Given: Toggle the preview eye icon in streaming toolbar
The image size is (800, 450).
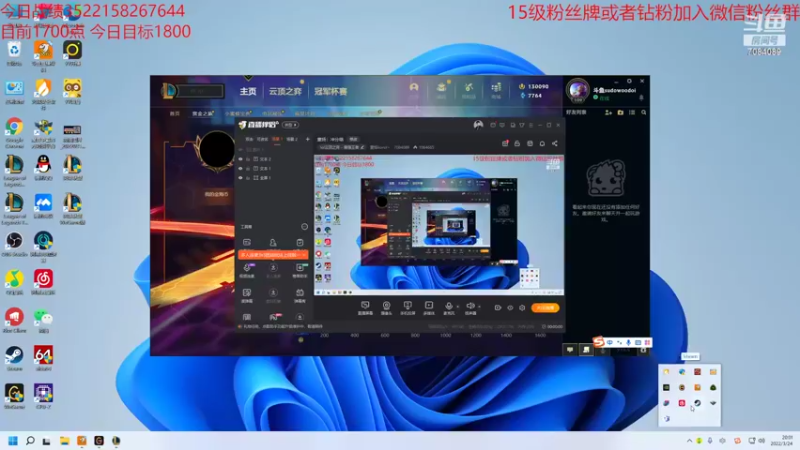Looking at the screenshot, I should click(510, 308).
